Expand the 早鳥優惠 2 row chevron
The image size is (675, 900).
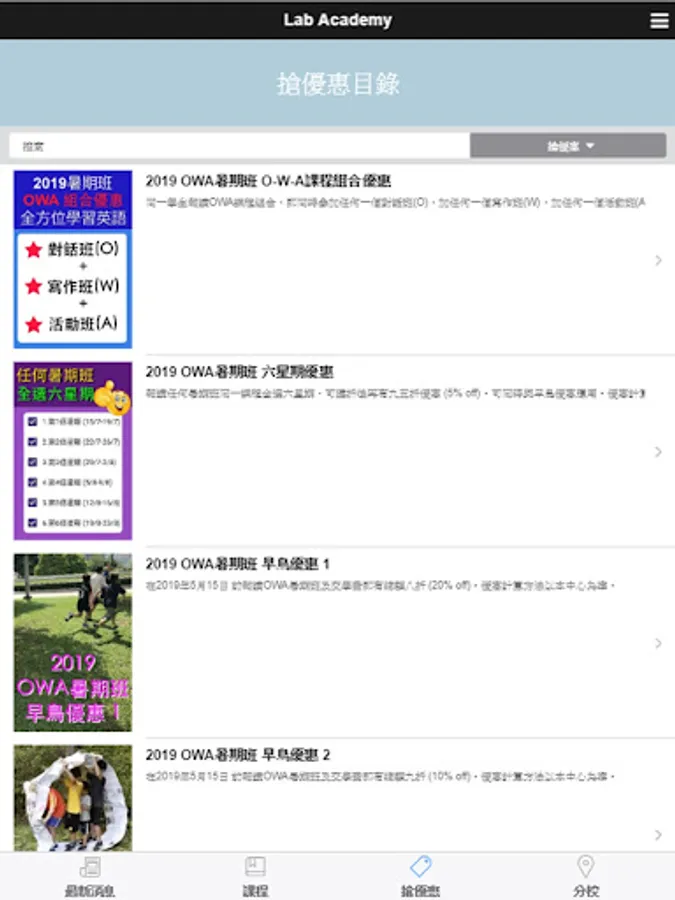658,835
